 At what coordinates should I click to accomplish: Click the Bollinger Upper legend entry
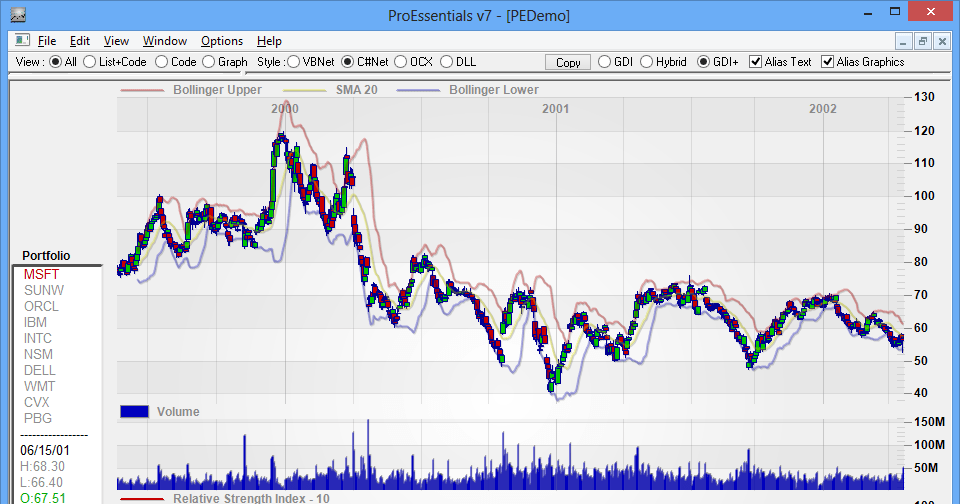click(216, 90)
